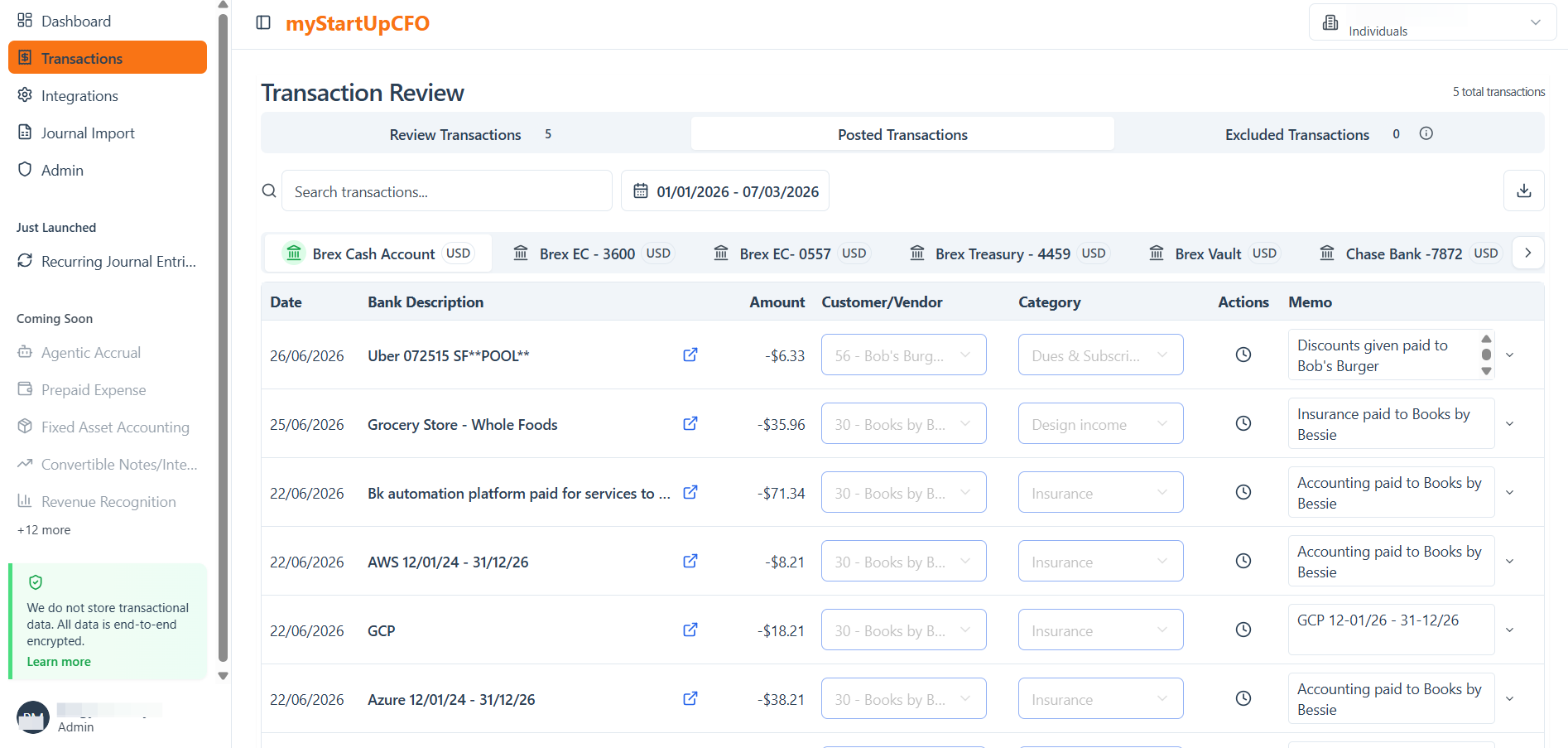The image size is (1568, 748).
Task: Open Customer/Vendor dropdown for Whole Foods row
Action: (903, 423)
